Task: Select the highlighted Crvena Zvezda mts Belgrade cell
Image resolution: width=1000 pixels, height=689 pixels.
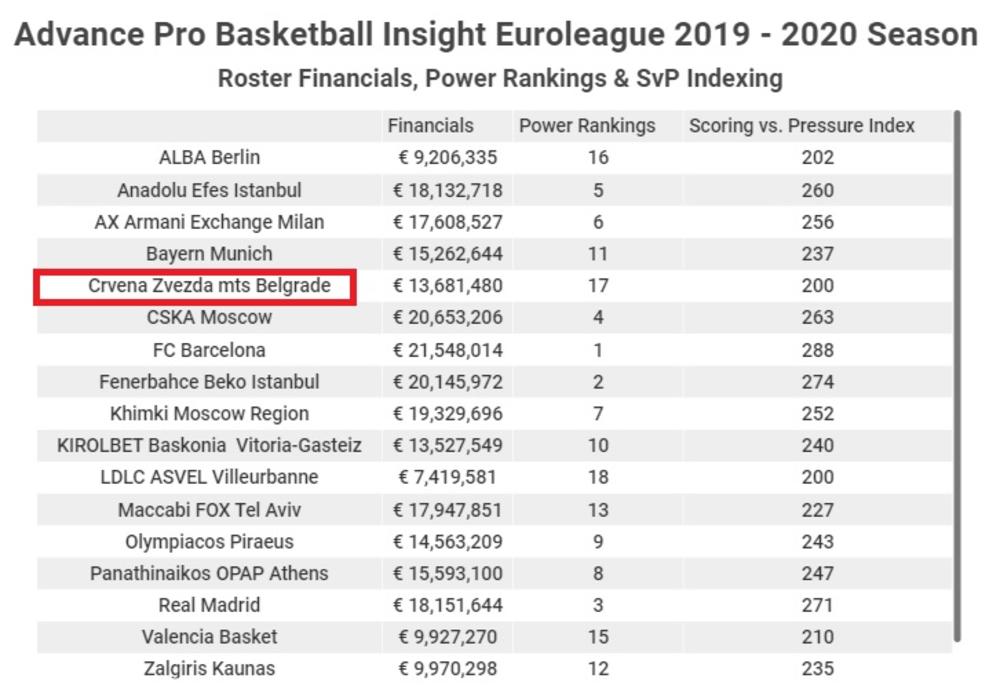Action: tap(209, 286)
